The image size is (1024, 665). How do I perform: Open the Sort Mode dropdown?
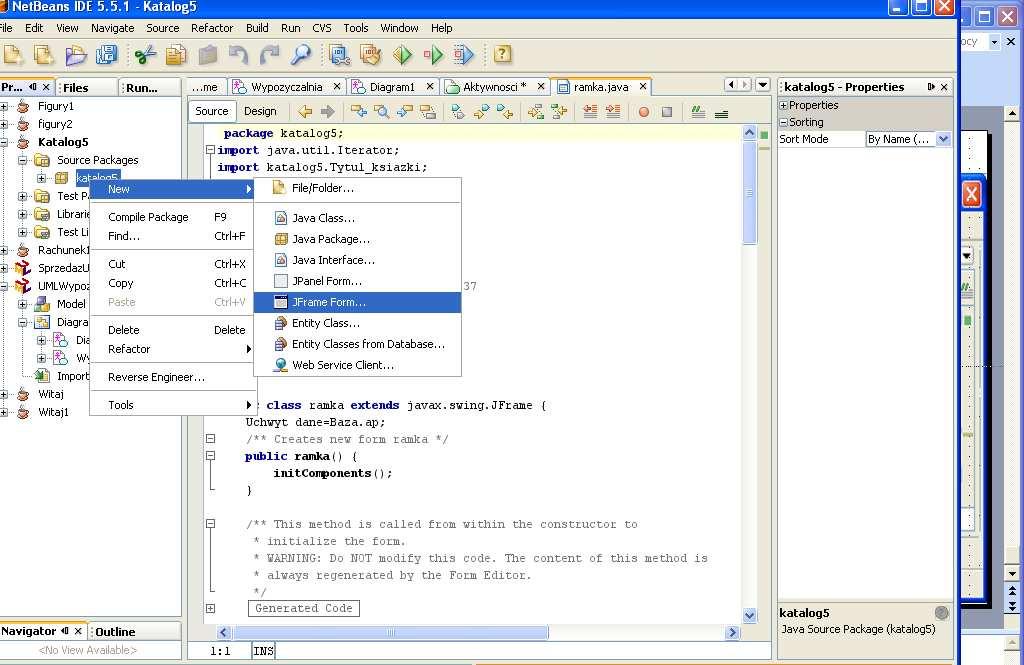point(943,139)
